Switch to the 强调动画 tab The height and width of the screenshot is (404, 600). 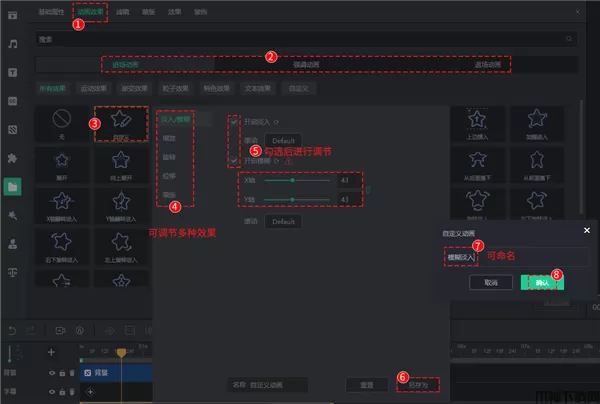(306, 65)
